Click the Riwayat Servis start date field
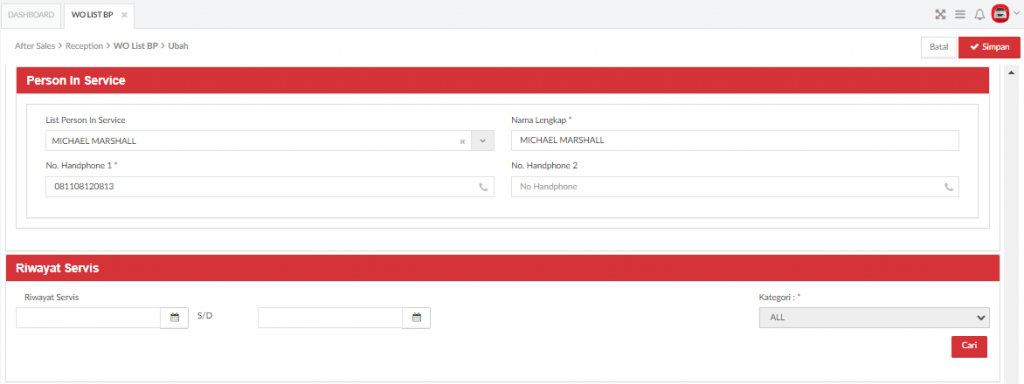1024x384 pixels. 88,318
